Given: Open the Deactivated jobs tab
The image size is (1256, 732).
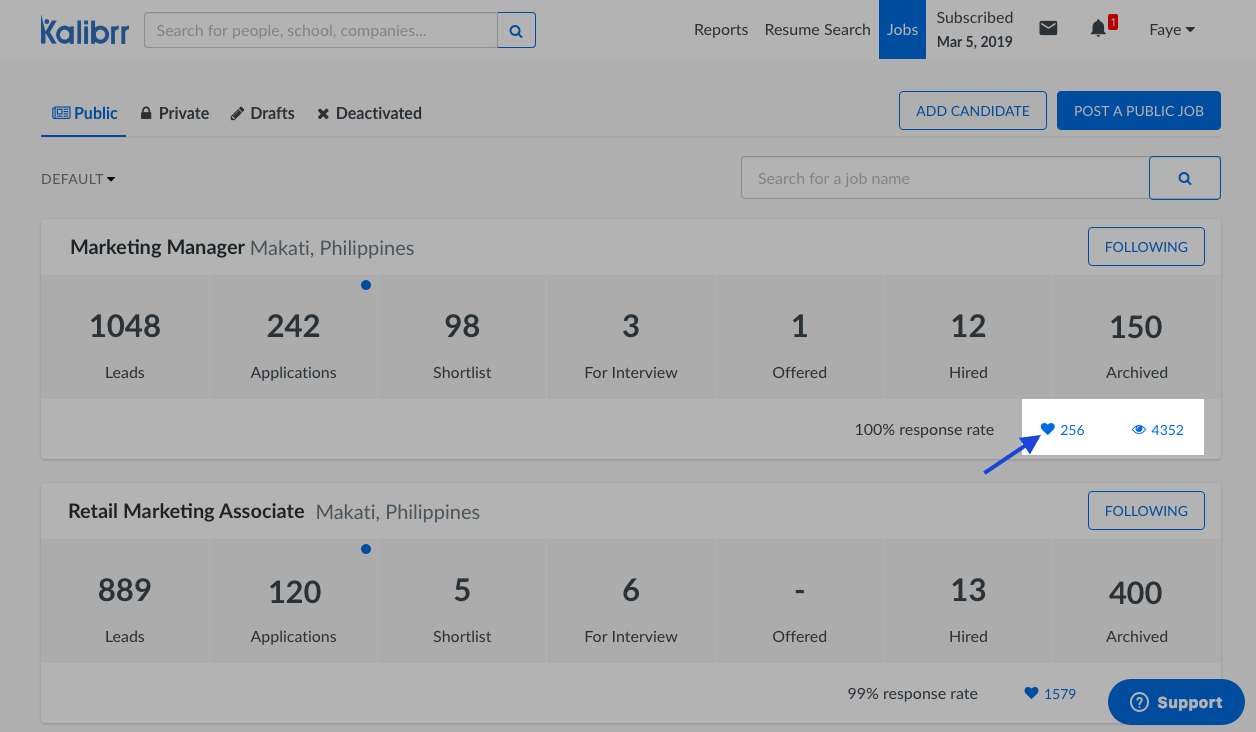Looking at the screenshot, I should pyautogui.click(x=369, y=113).
